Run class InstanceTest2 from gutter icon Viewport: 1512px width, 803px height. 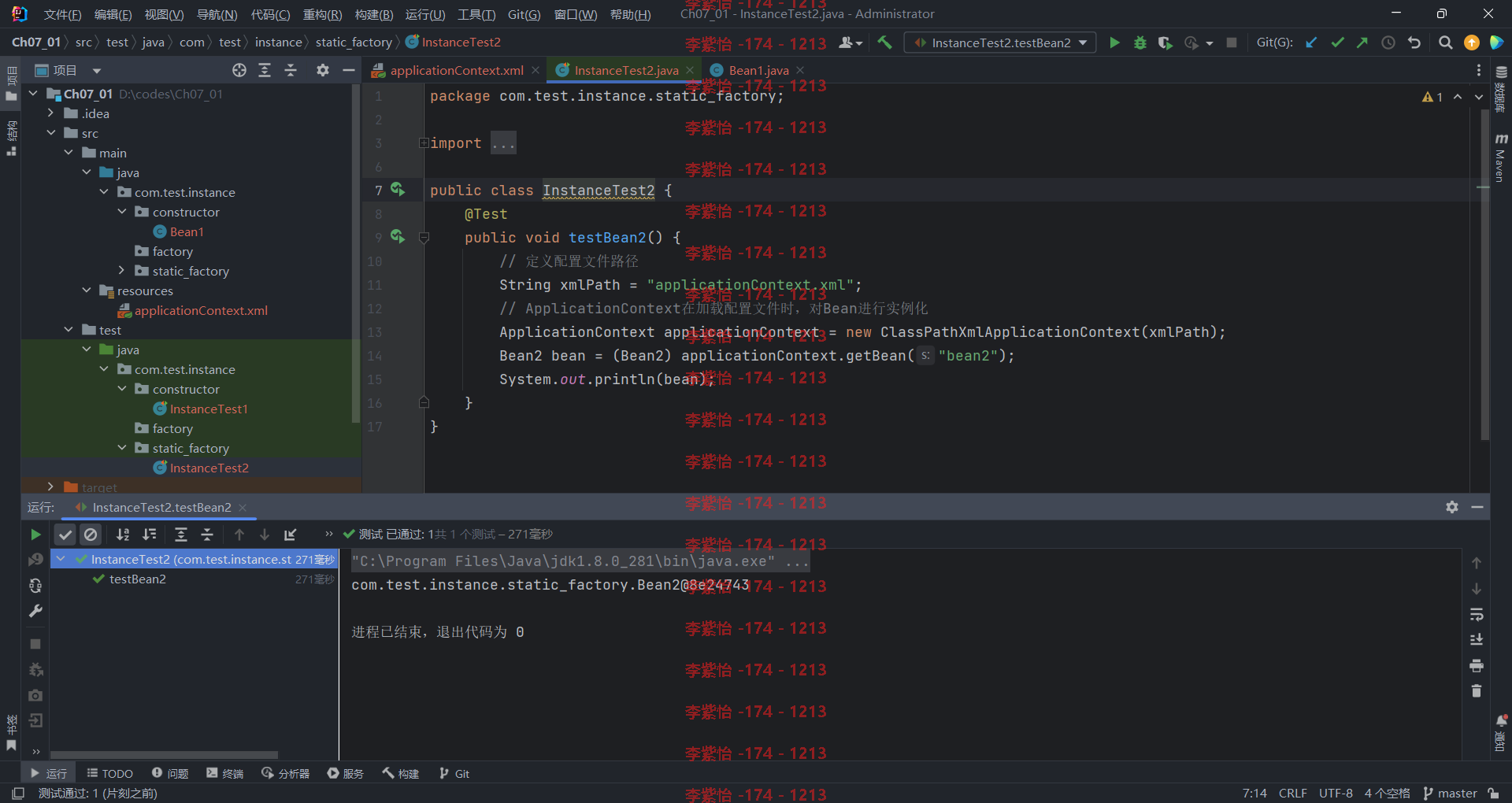pyautogui.click(x=398, y=190)
